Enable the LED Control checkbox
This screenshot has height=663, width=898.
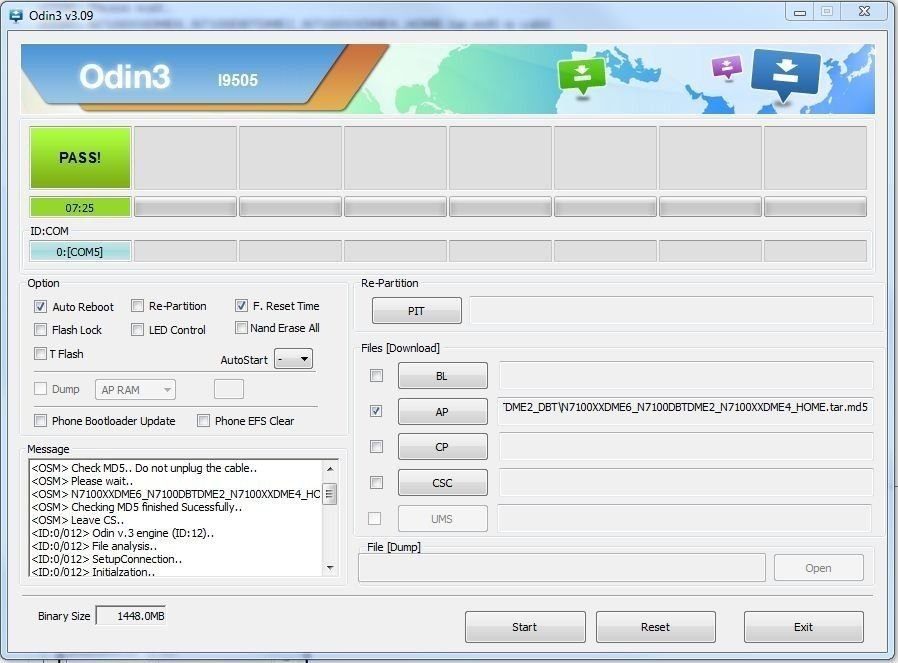tap(137, 330)
